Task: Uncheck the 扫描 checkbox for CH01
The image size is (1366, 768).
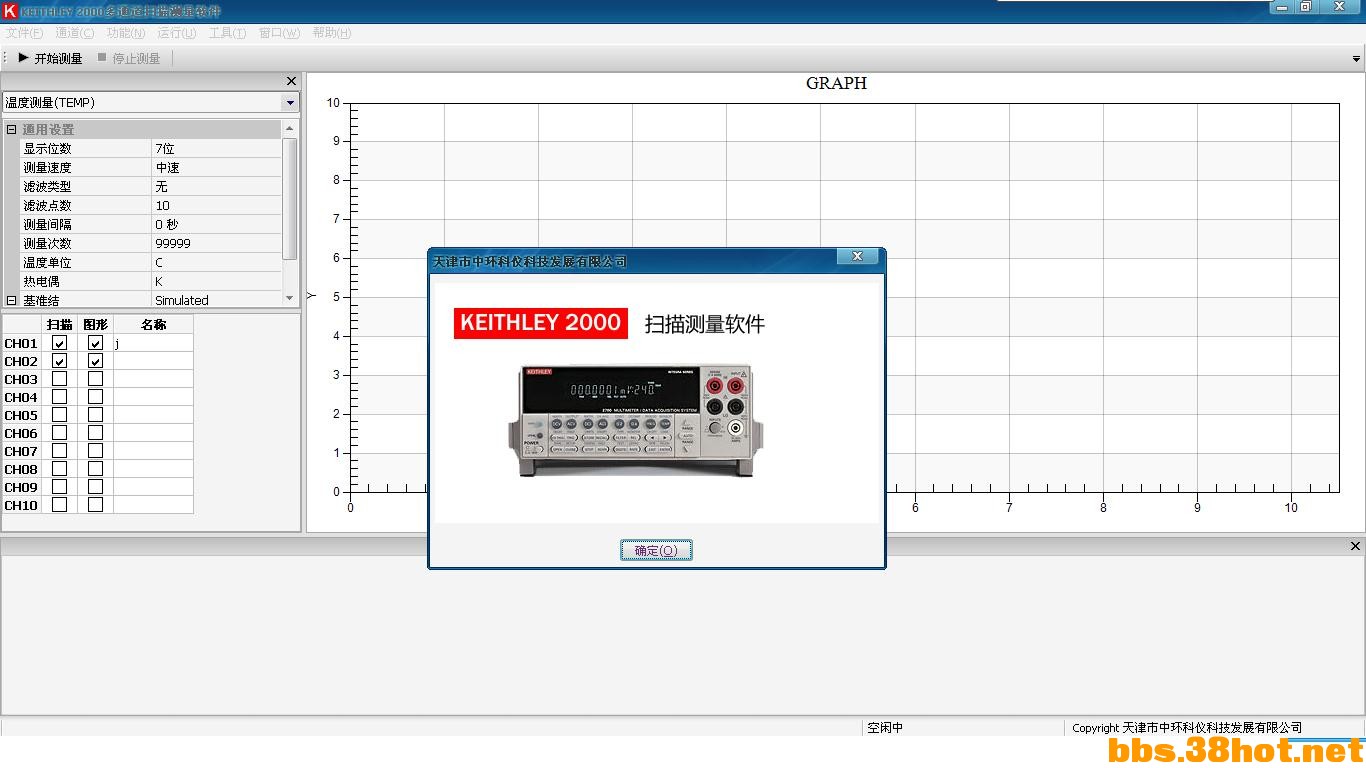Action: (60, 343)
